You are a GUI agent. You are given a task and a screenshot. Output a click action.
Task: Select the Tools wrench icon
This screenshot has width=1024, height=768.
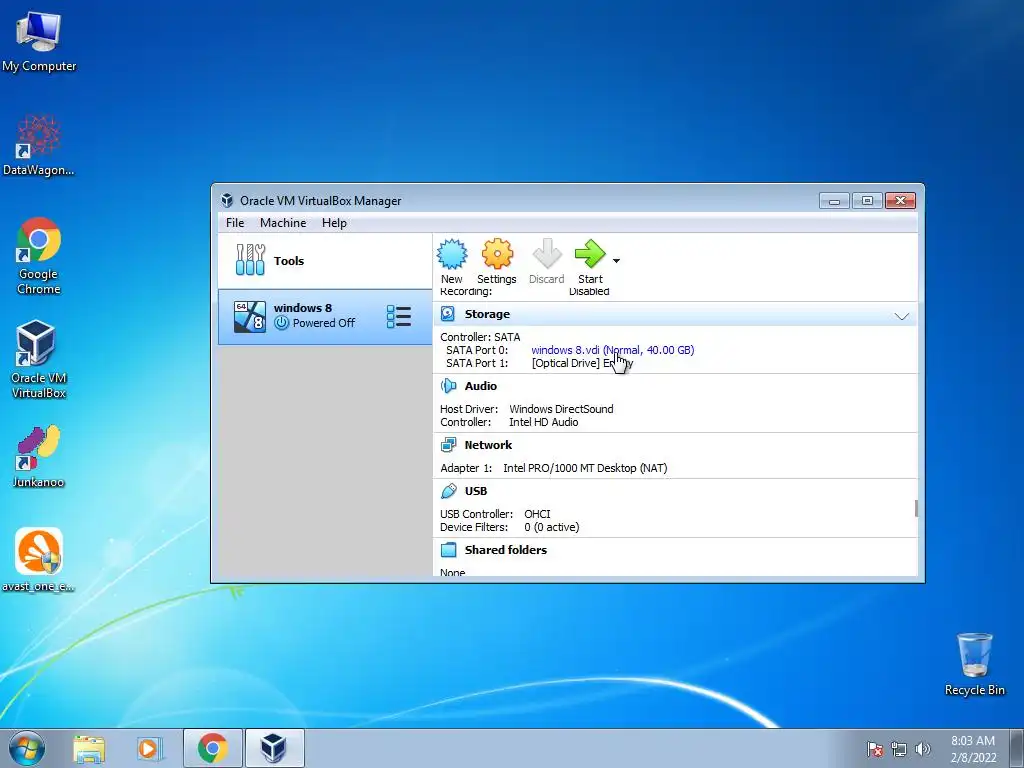tap(250, 260)
